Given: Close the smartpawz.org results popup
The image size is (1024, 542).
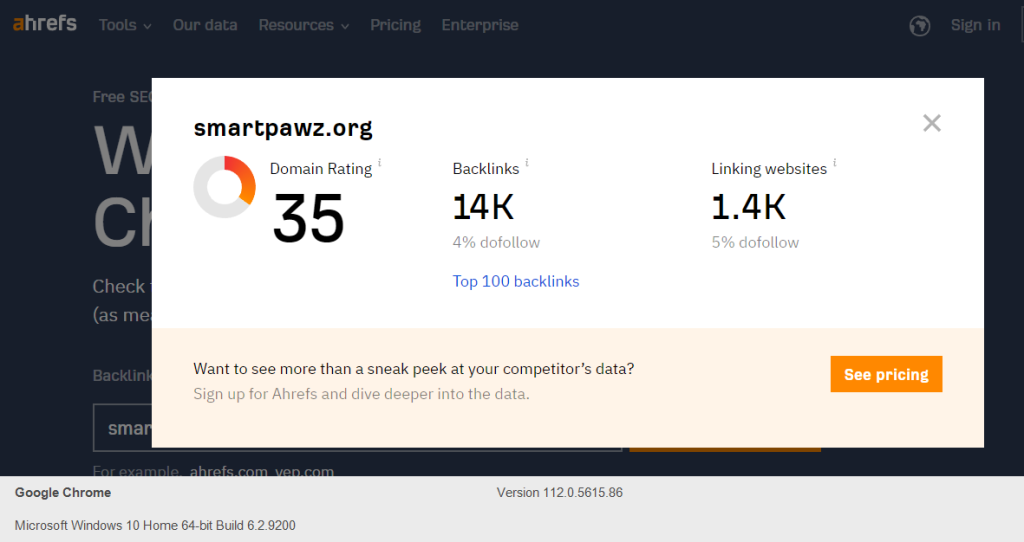Looking at the screenshot, I should tap(932, 123).
